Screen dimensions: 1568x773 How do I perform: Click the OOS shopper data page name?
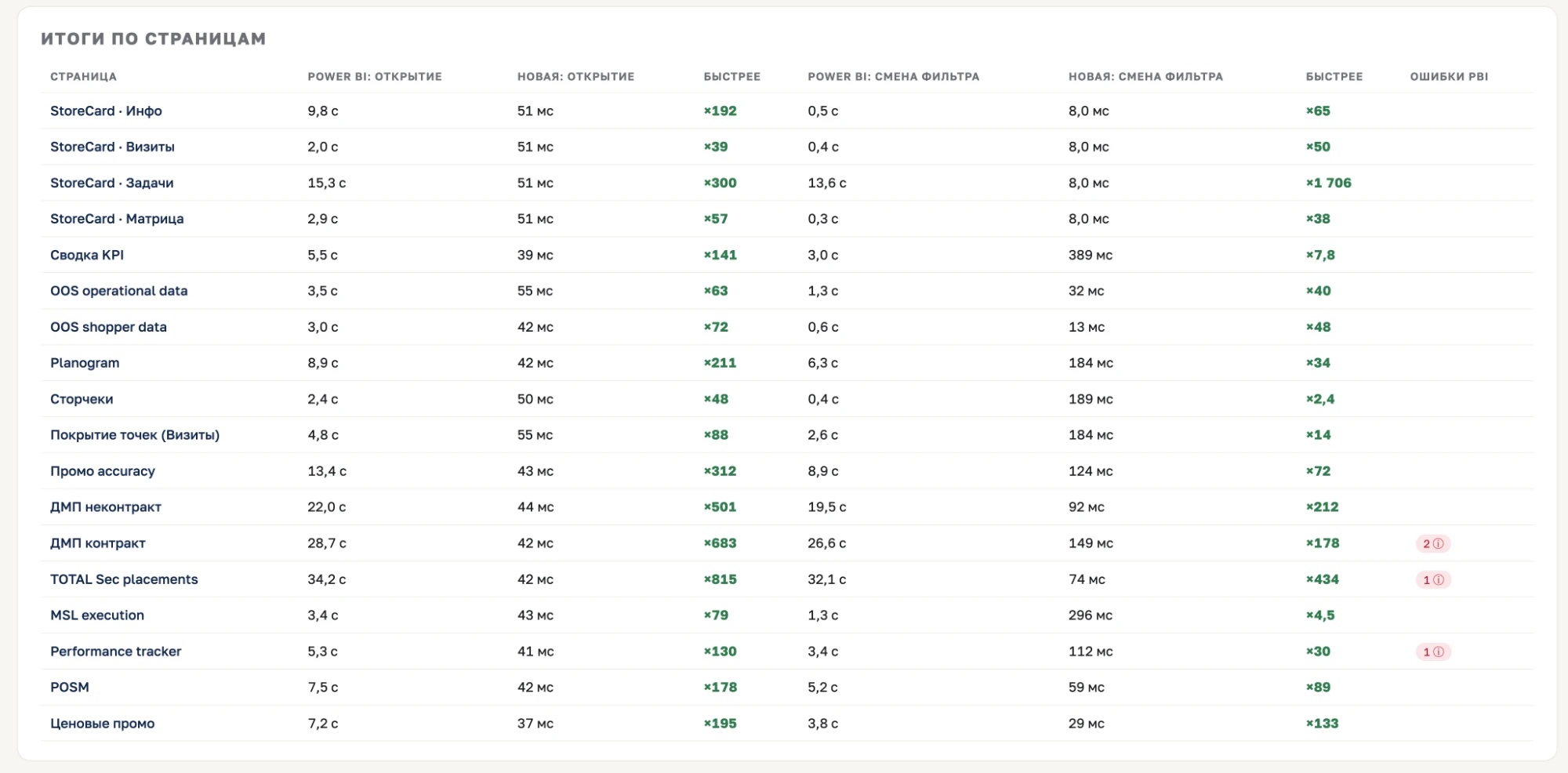[x=108, y=327]
